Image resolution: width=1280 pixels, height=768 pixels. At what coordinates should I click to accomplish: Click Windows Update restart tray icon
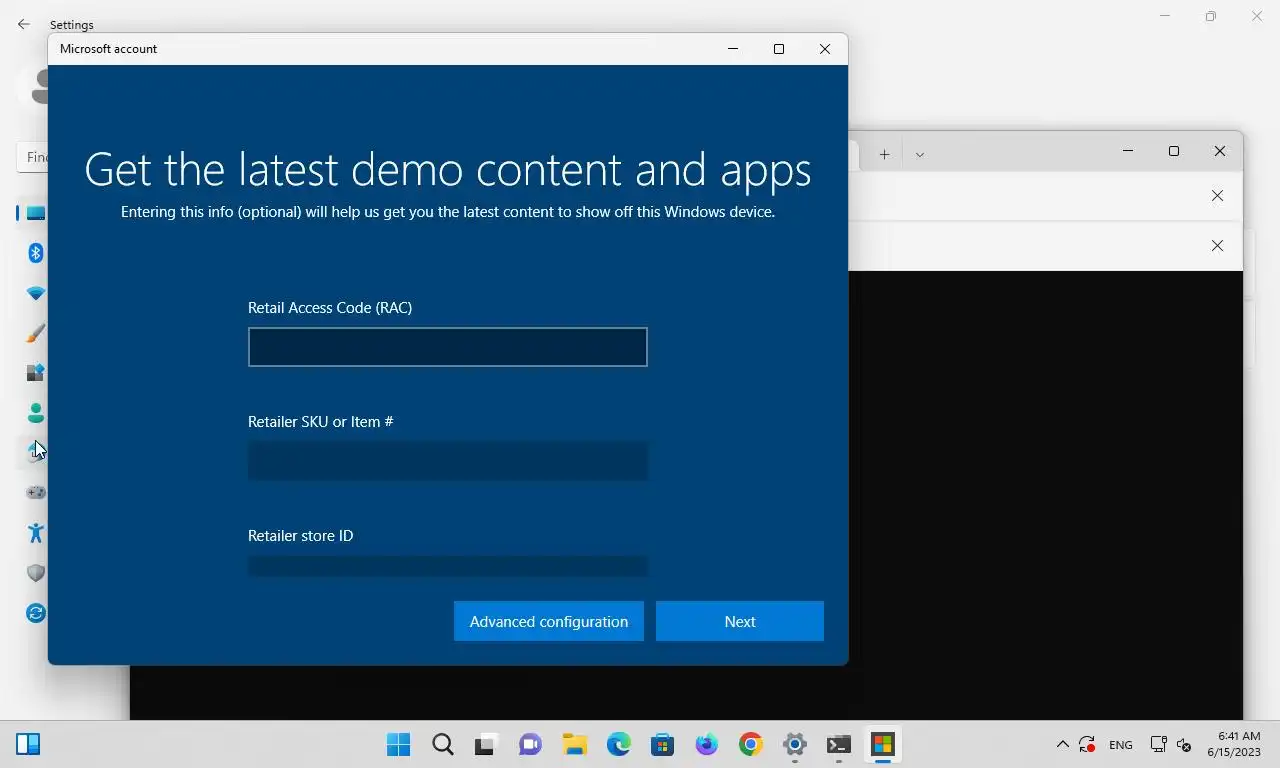[1087, 744]
